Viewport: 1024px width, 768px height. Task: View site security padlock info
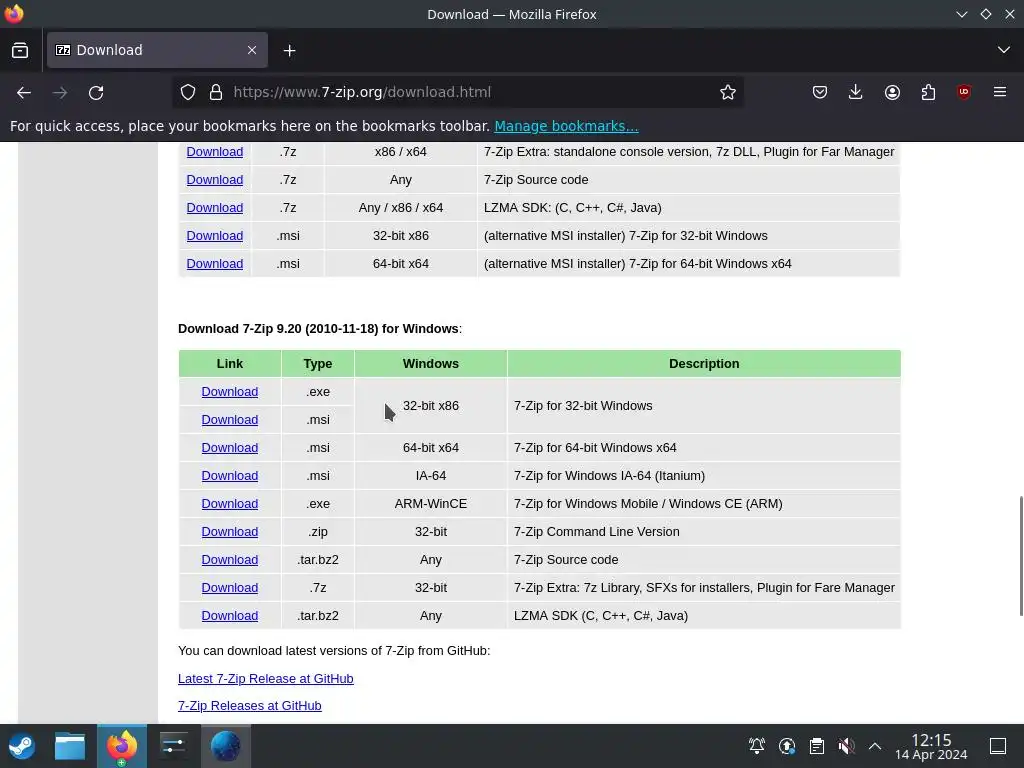[216, 93]
